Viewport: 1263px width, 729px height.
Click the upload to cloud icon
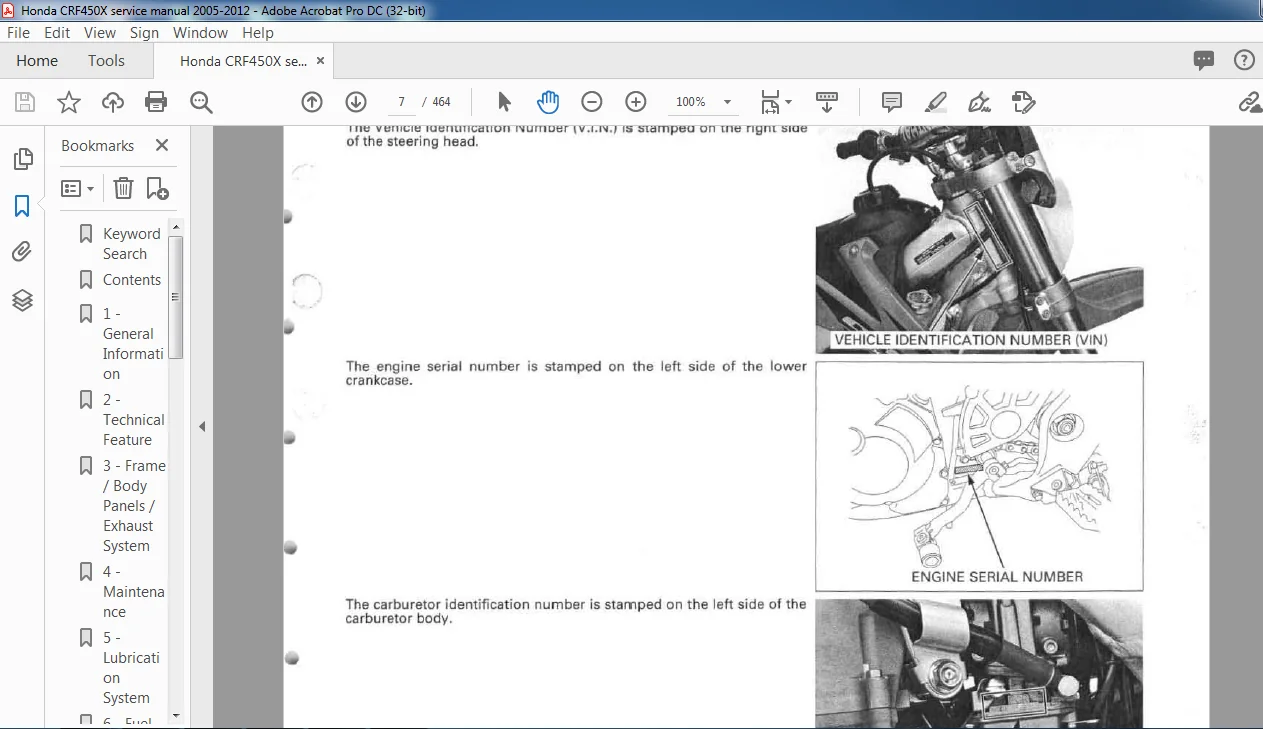tap(113, 102)
